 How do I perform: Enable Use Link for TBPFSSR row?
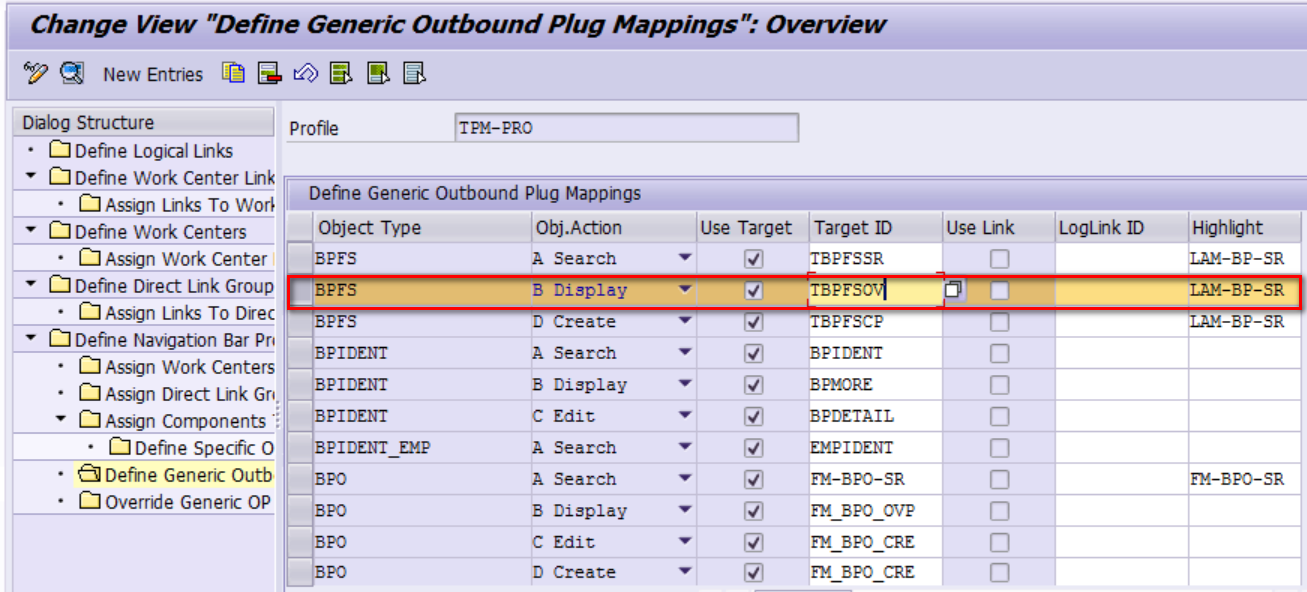point(999,259)
